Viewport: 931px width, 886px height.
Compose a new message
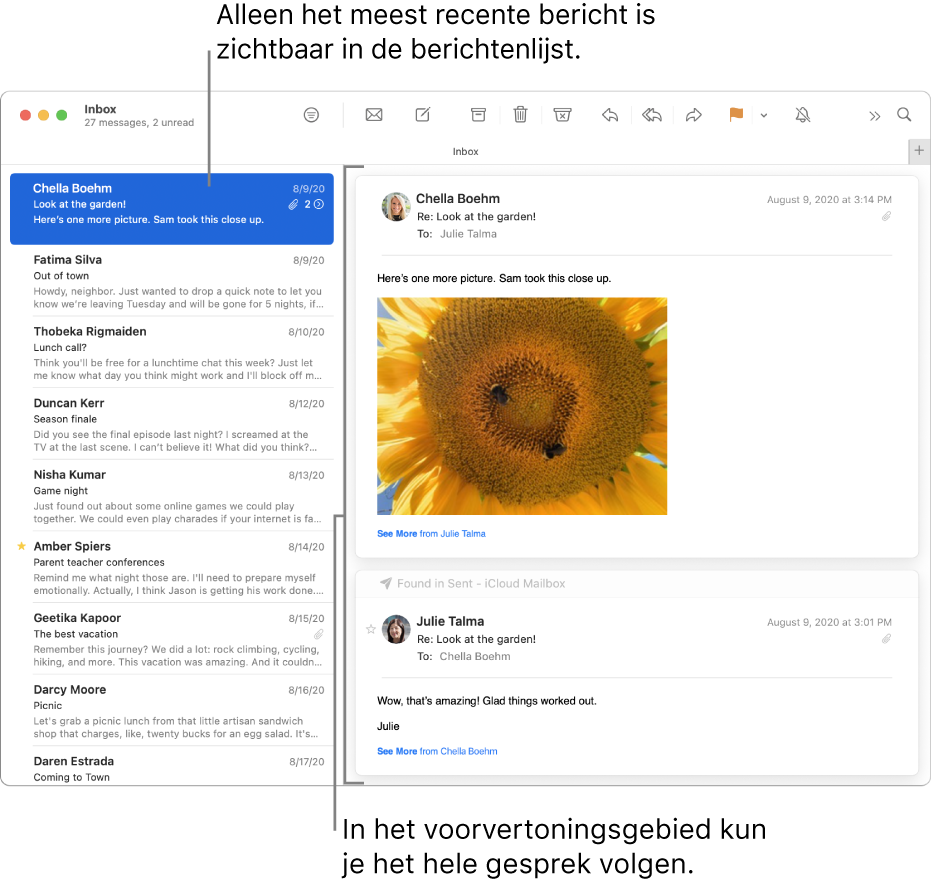click(x=423, y=115)
